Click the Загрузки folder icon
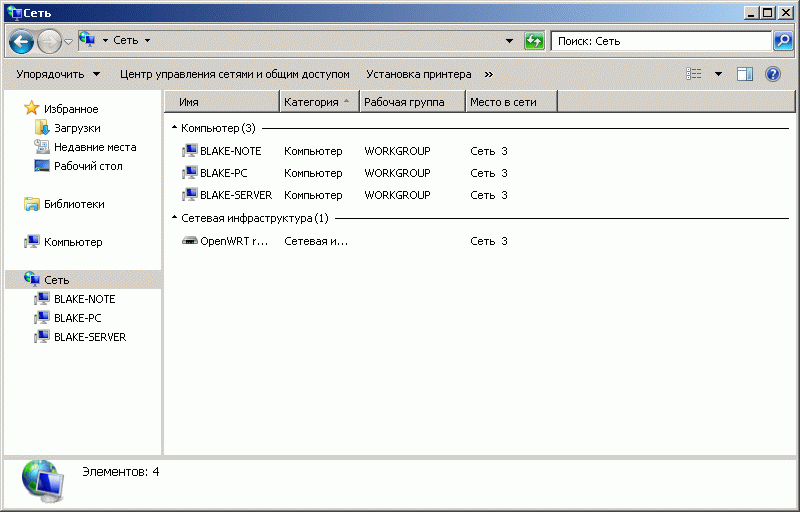This screenshot has height=512, width=800. (42, 127)
